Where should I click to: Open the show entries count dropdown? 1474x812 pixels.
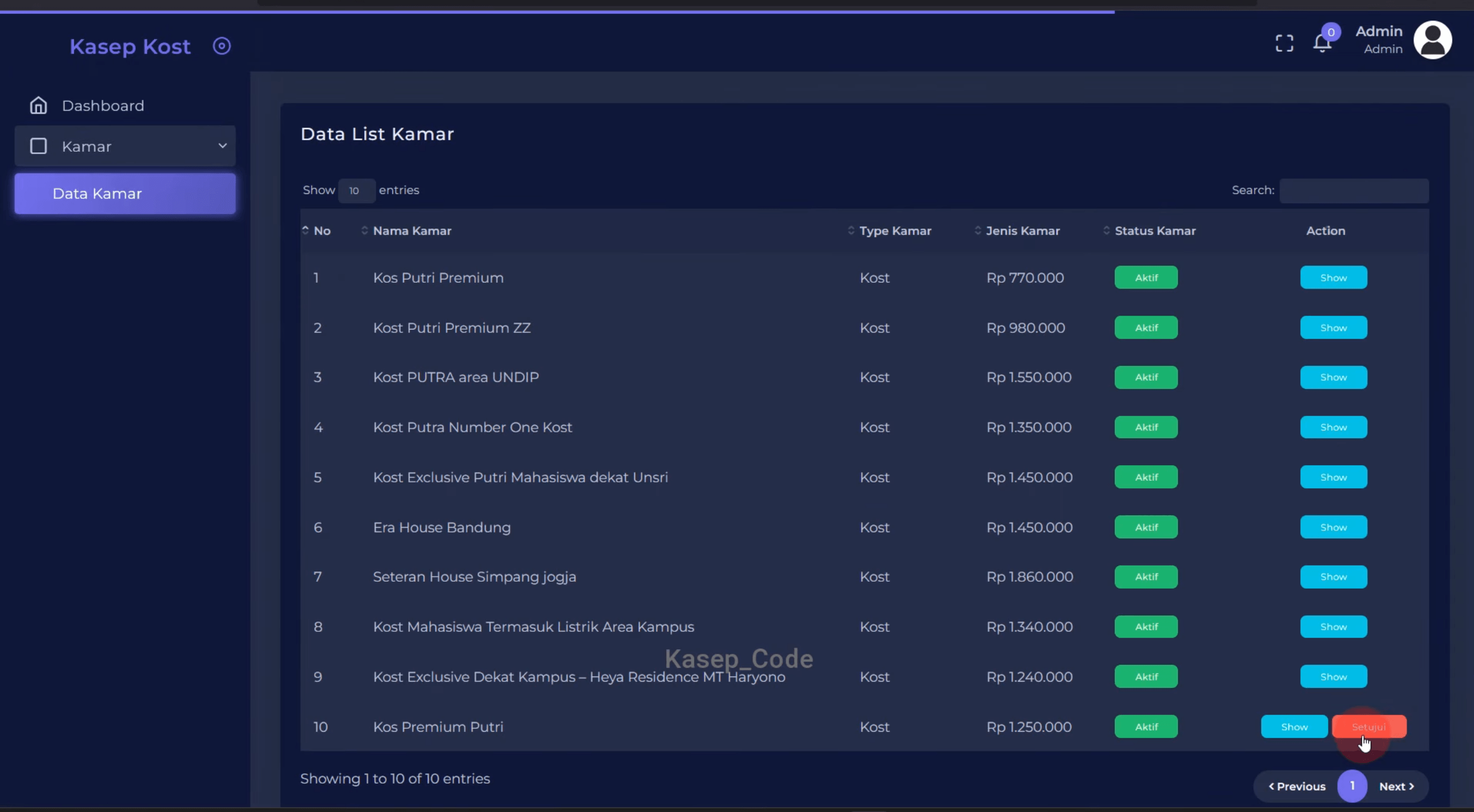pyautogui.click(x=356, y=190)
